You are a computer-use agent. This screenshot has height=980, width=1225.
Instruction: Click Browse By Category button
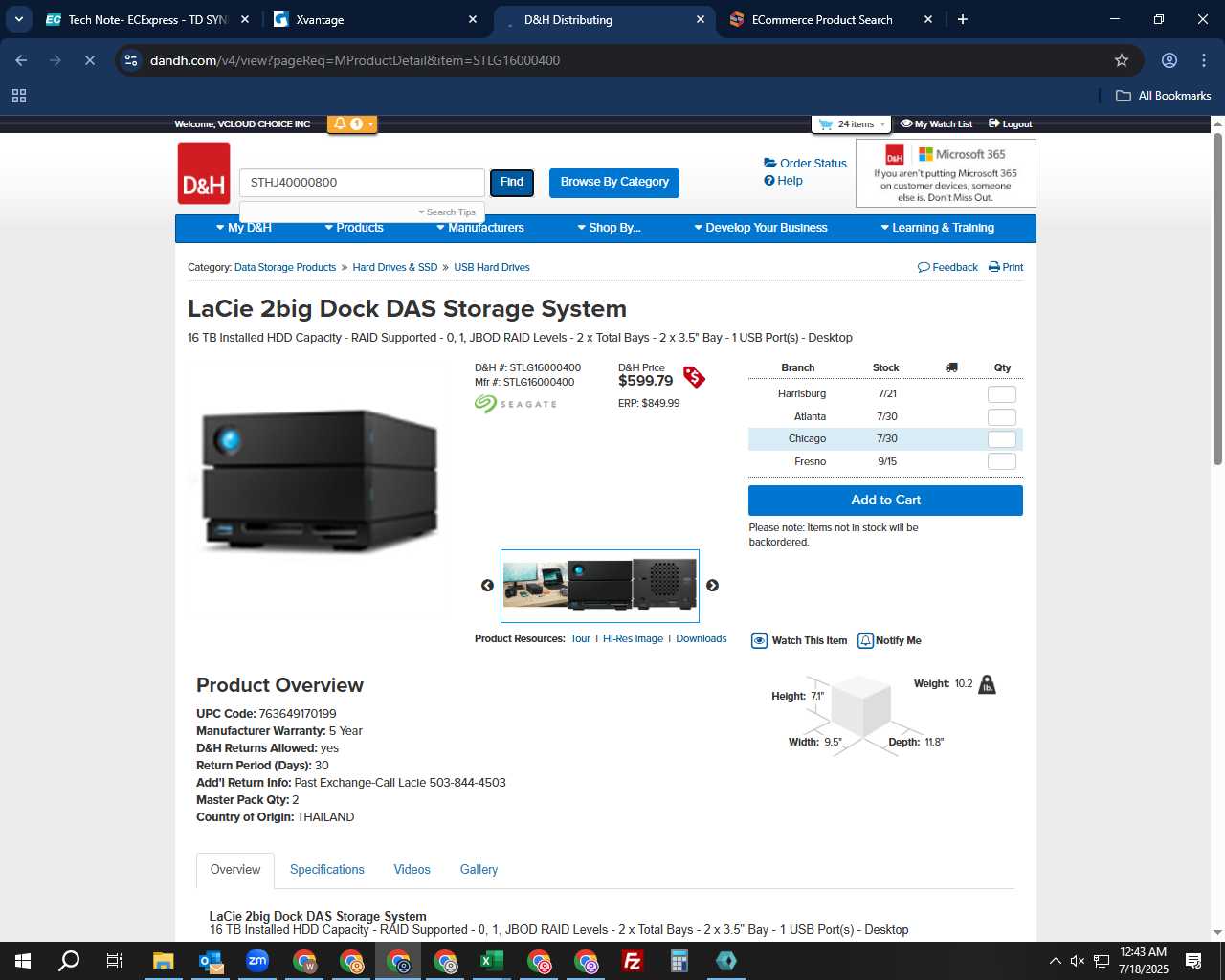pos(614,182)
